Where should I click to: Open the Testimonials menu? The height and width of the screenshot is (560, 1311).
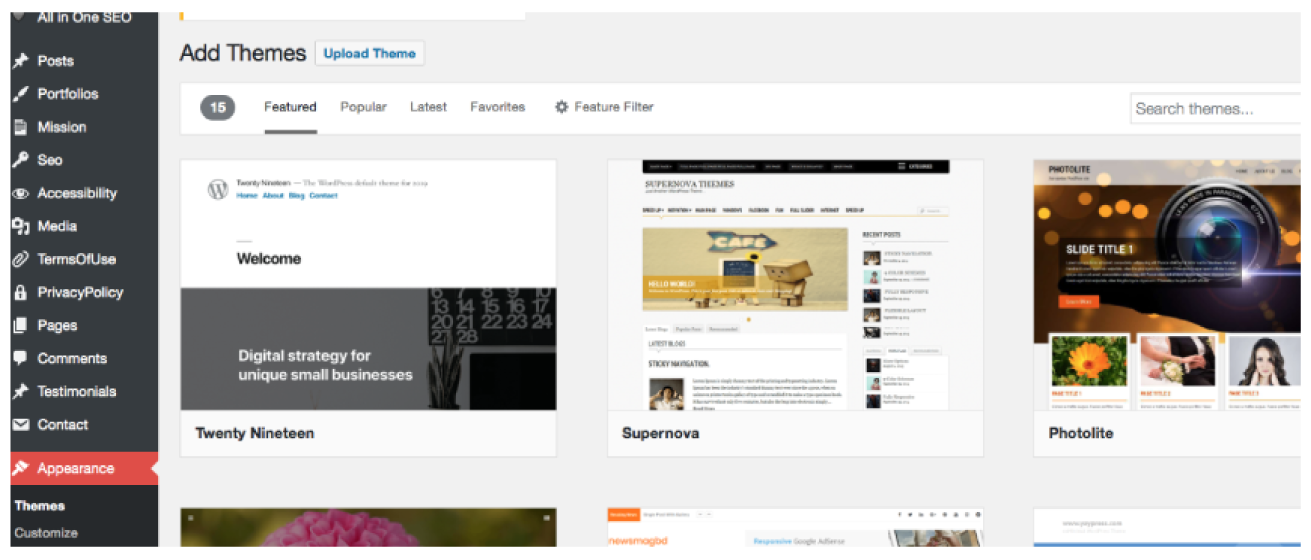click(x=79, y=391)
